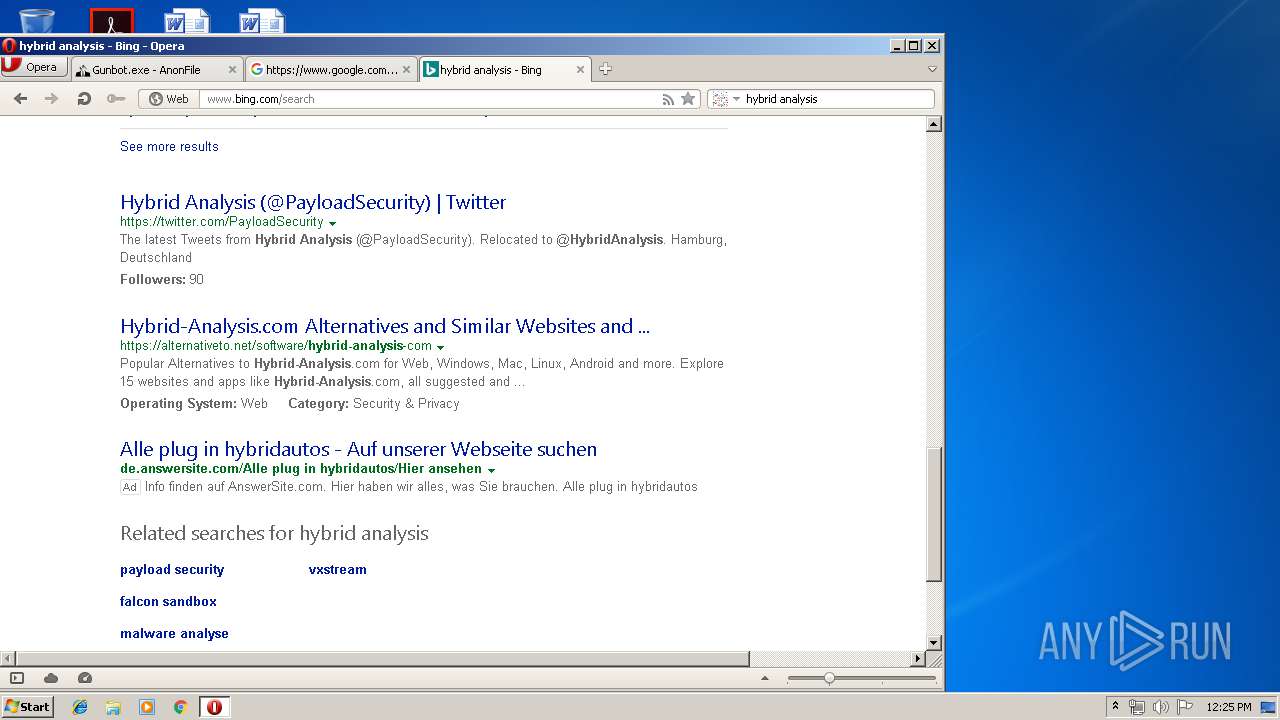Open the Opera main menu button
The image size is (1280, 720).
(34, 67)
